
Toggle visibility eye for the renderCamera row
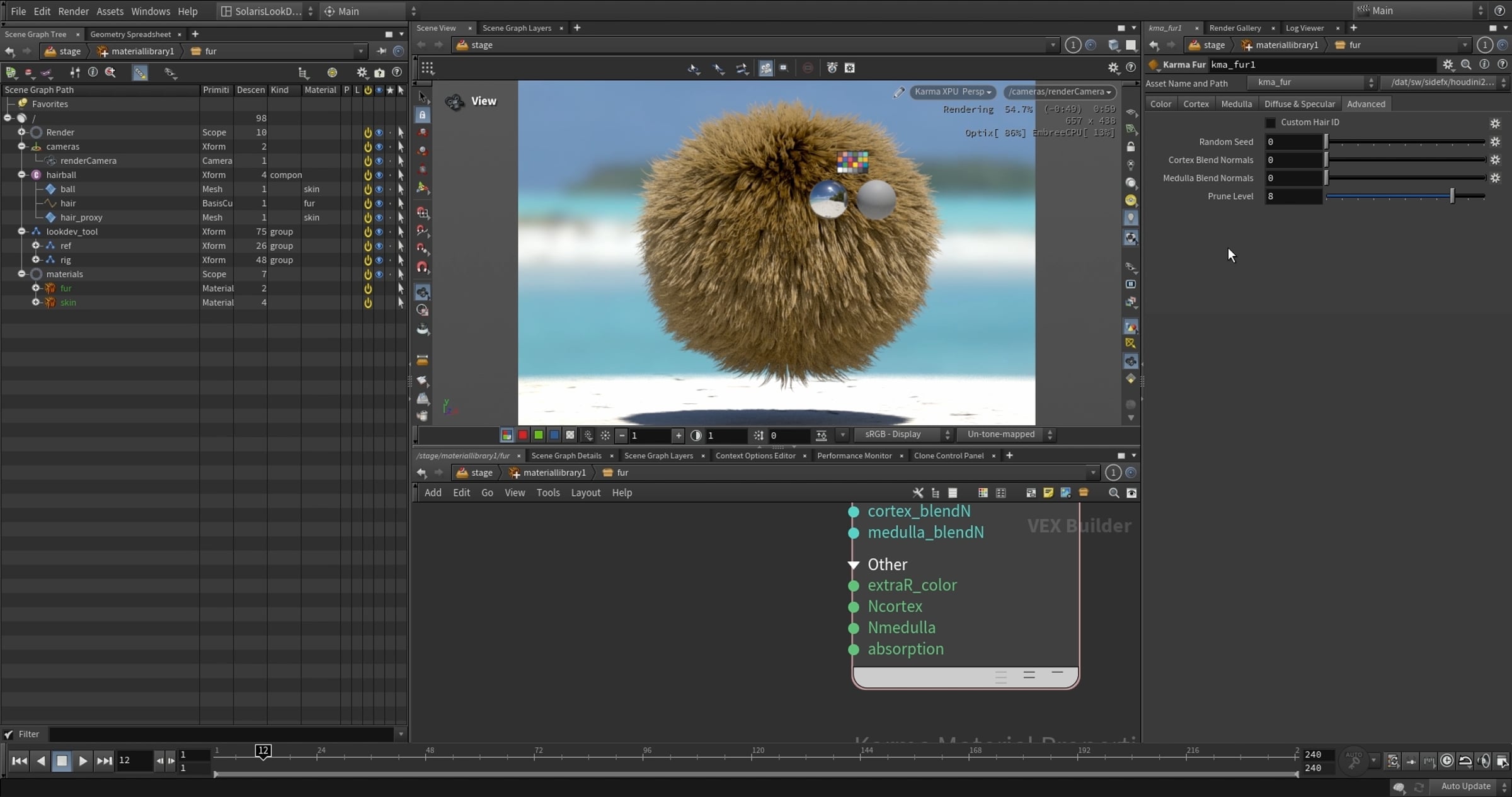tap(379, 161)
